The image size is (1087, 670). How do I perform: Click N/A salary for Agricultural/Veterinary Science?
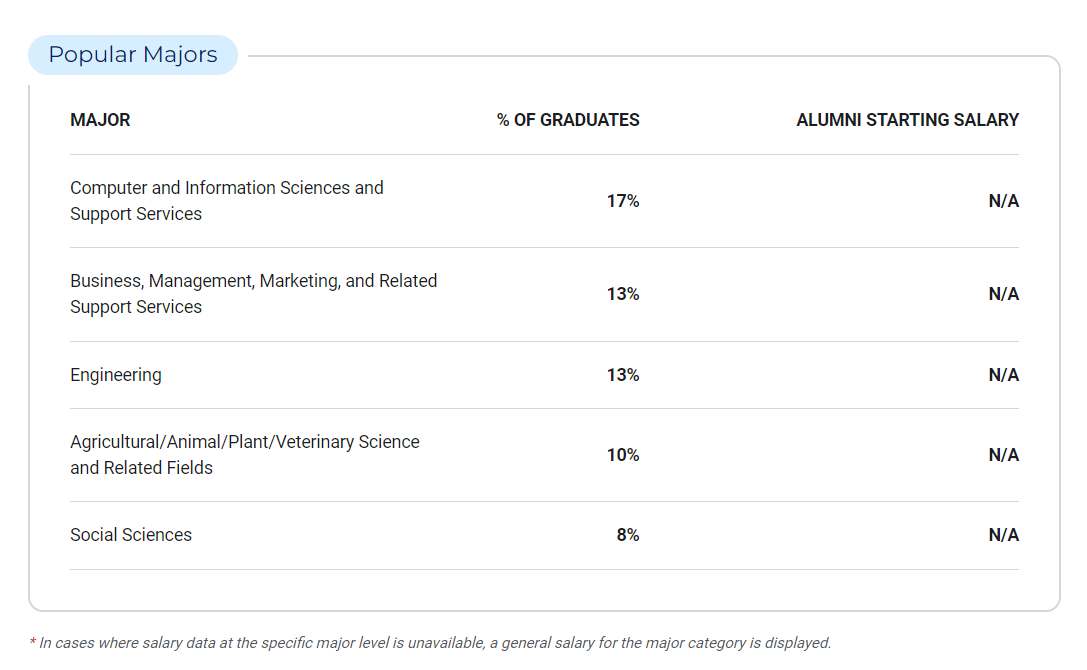tap(1003, 455)
